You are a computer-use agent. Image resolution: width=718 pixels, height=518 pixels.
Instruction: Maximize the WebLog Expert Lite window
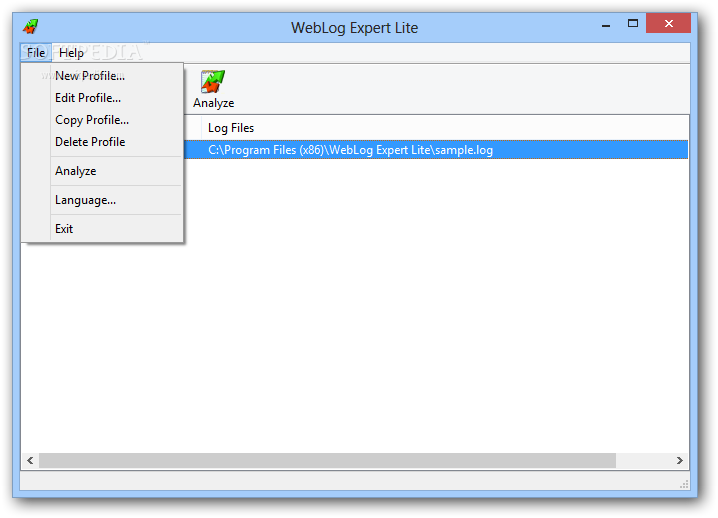click(633, 23)
